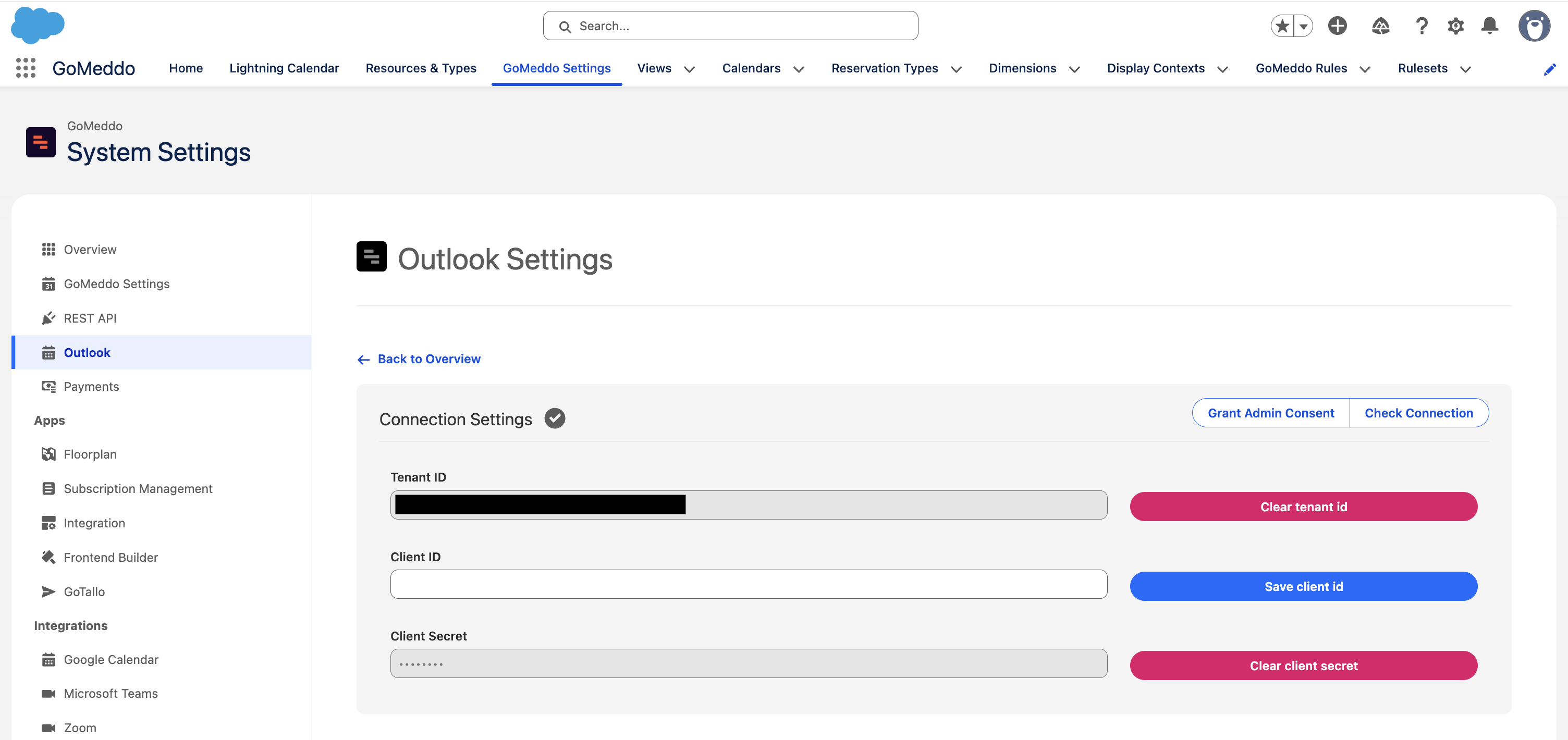Click the Floorplan map icon
The image size is (1568, 740).
pyautogui.click(x=48, y=454)
